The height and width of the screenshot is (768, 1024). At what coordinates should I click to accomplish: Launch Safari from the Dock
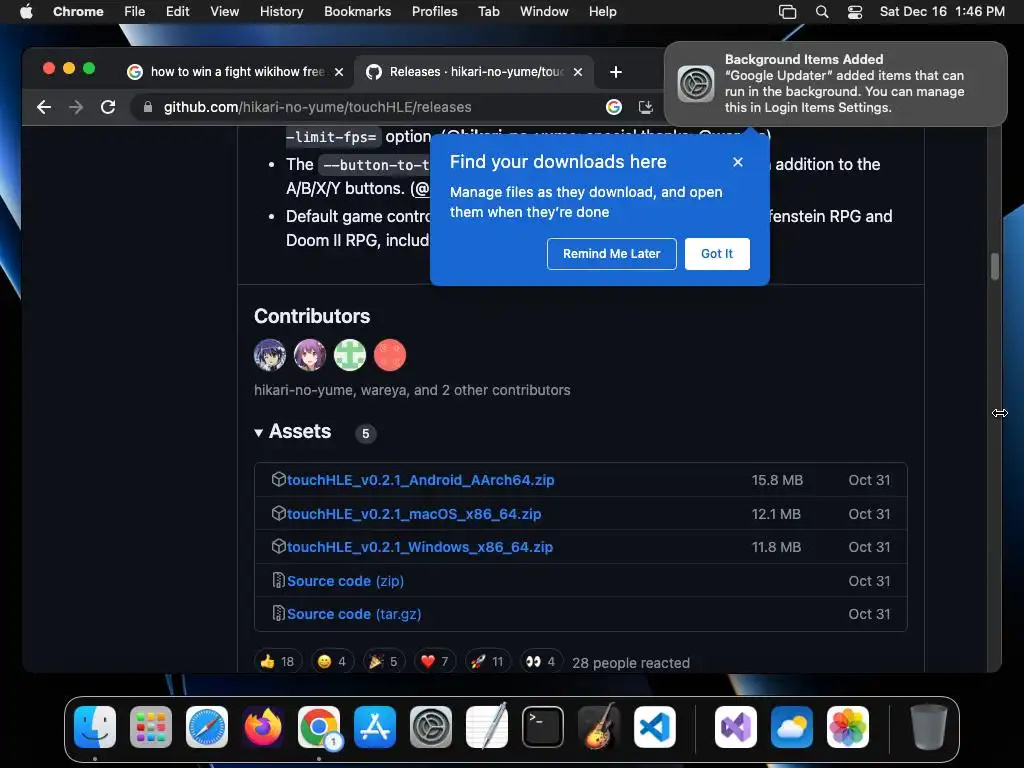point(207,727)
